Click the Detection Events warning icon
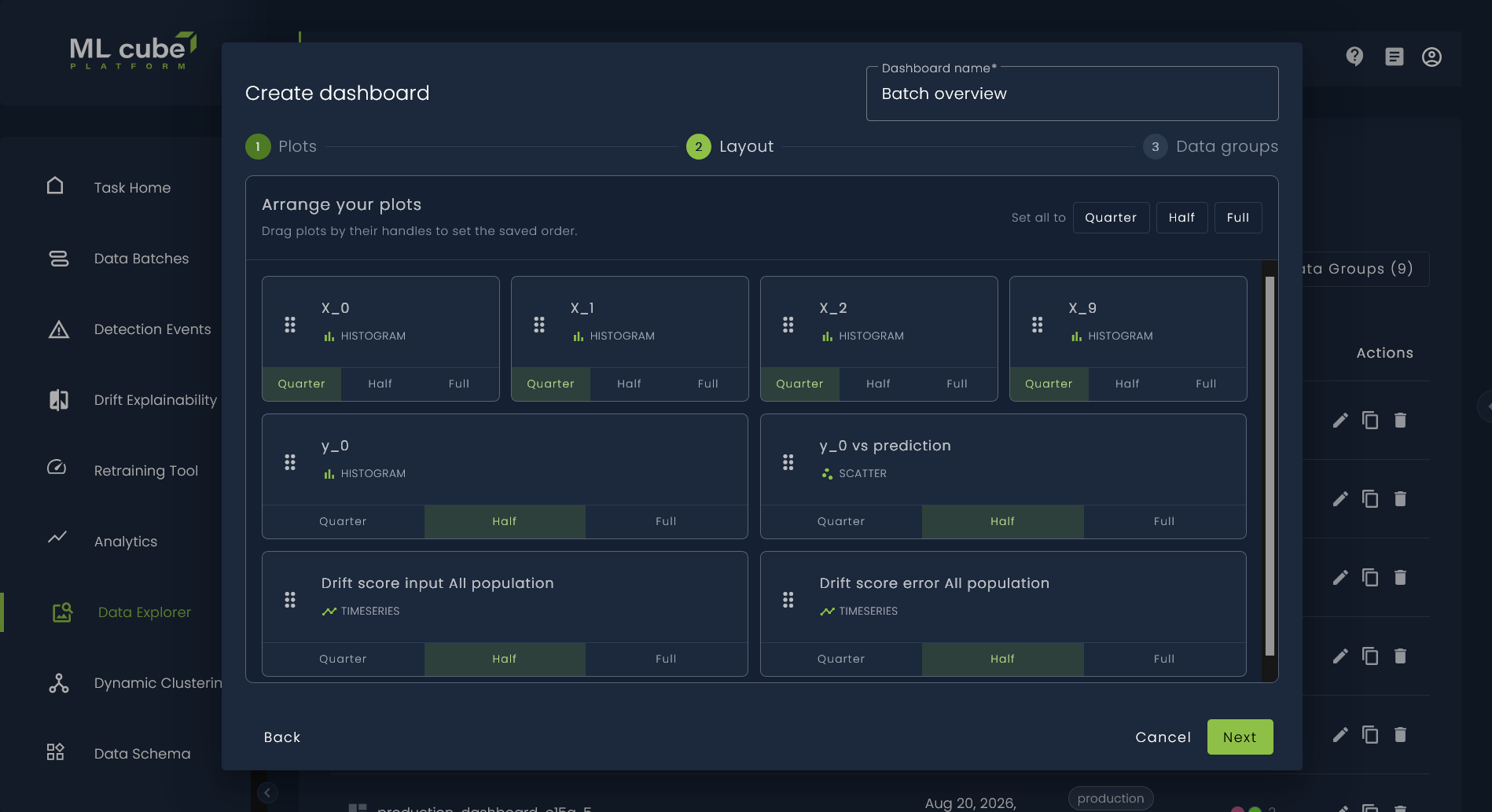1492x812 pixels. point(59,329)
